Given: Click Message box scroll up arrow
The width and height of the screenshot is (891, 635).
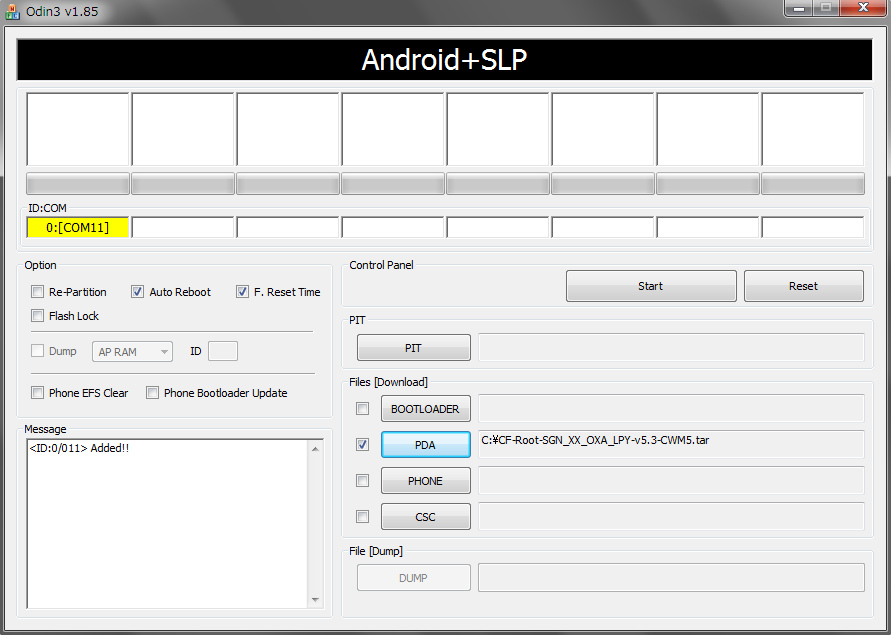Looking at the screenshot, I should [x=315, y=449].
